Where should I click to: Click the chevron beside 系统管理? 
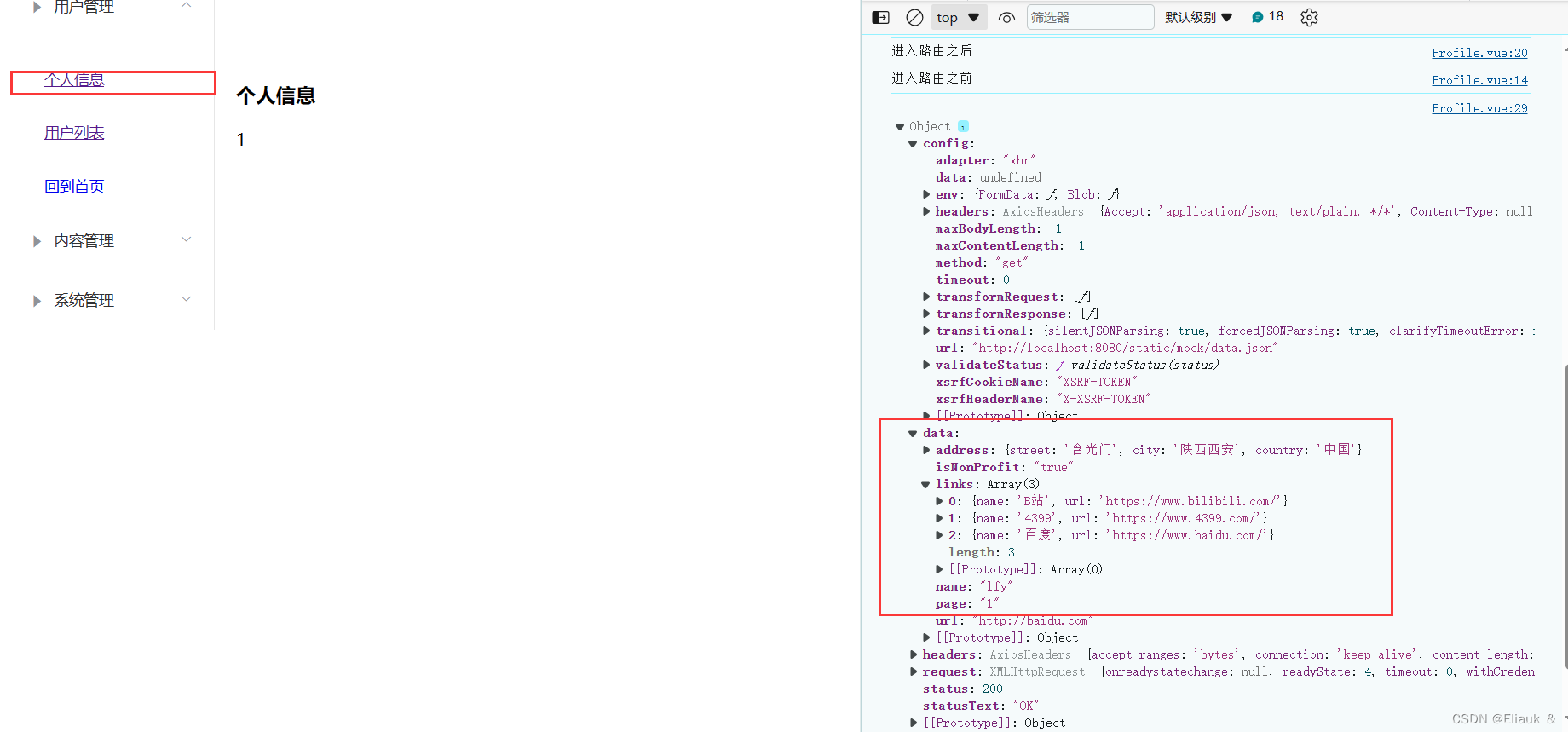(x=187, y=299)
